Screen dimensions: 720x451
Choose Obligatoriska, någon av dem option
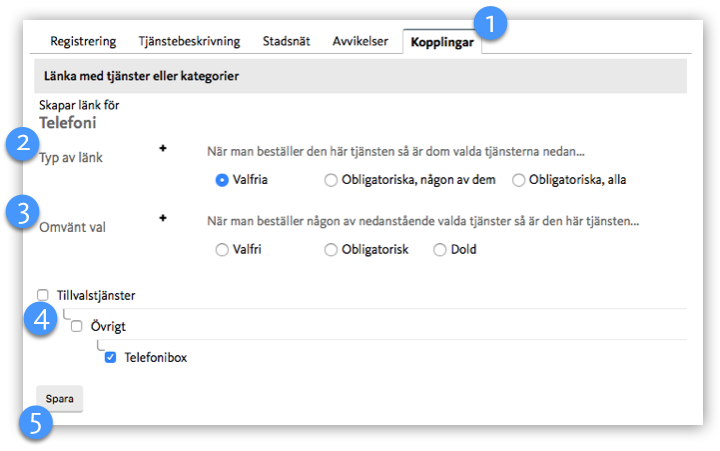(331, 181)
